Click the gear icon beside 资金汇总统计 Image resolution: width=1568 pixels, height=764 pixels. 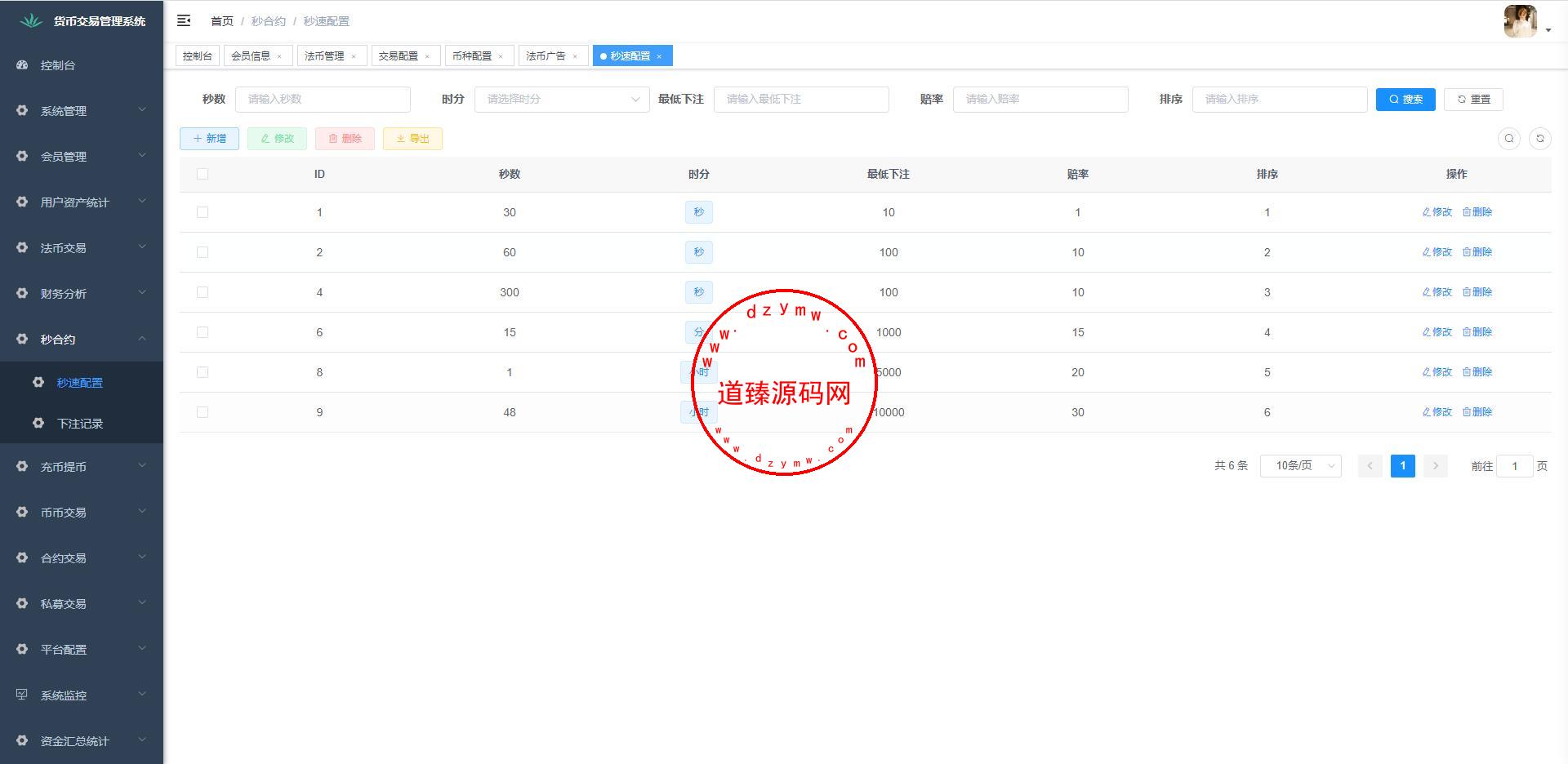tap(22, 740)
